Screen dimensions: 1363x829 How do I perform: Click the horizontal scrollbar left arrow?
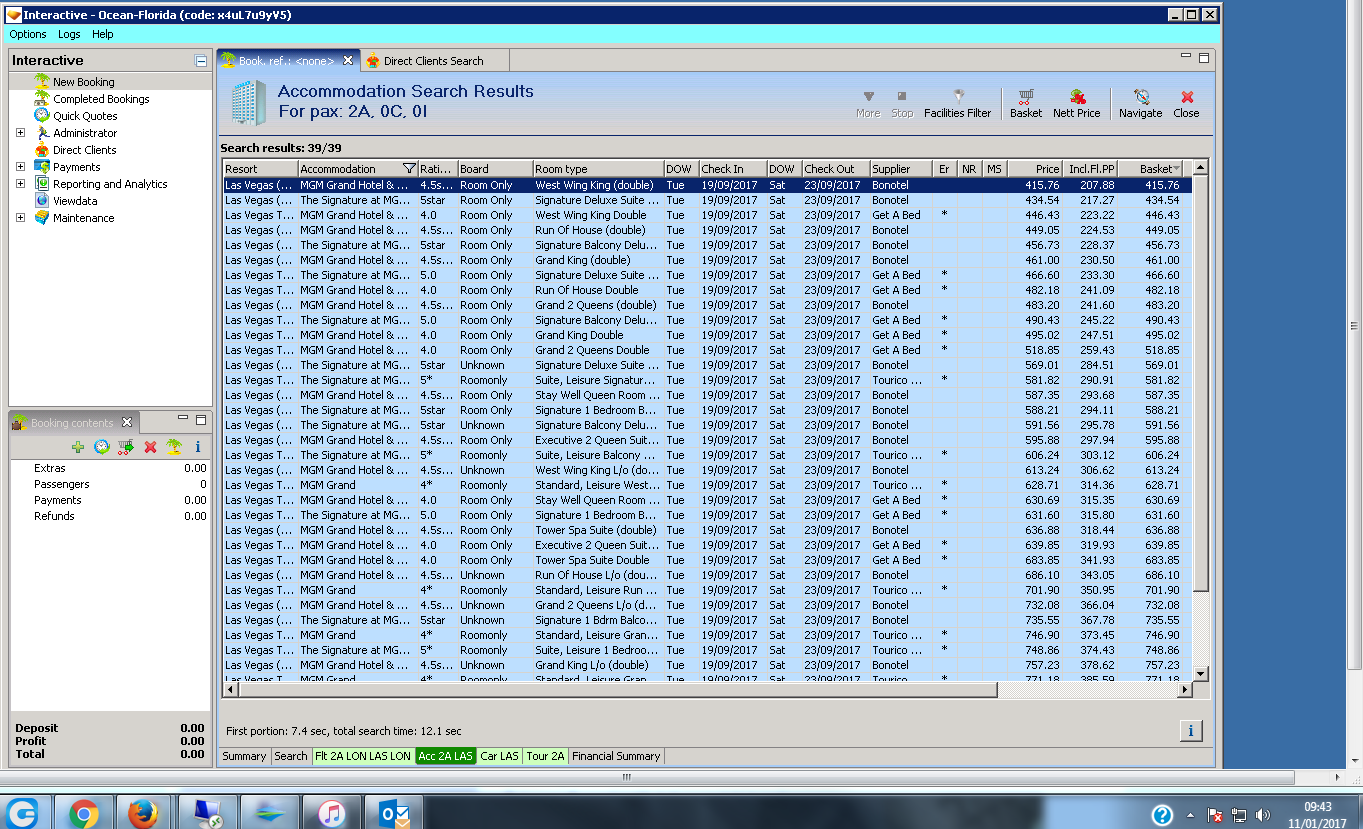tap(230, 690)
